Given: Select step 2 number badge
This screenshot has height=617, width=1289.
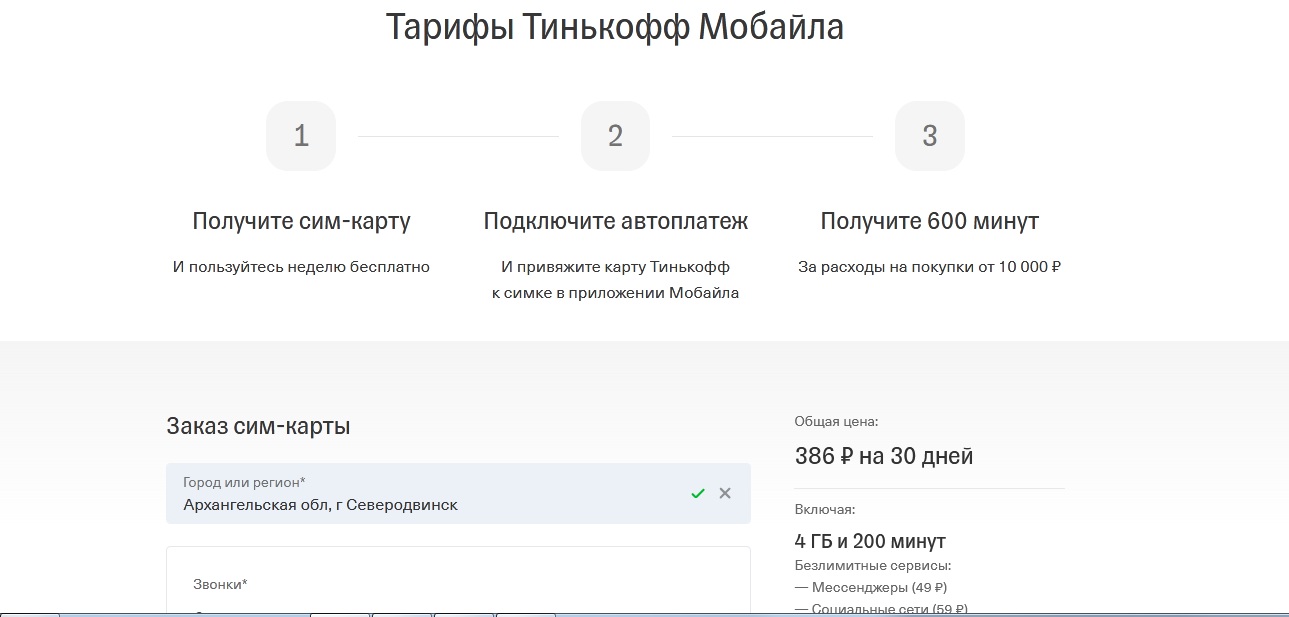Looking at the screenshot, I should click(x=615, y=136).
